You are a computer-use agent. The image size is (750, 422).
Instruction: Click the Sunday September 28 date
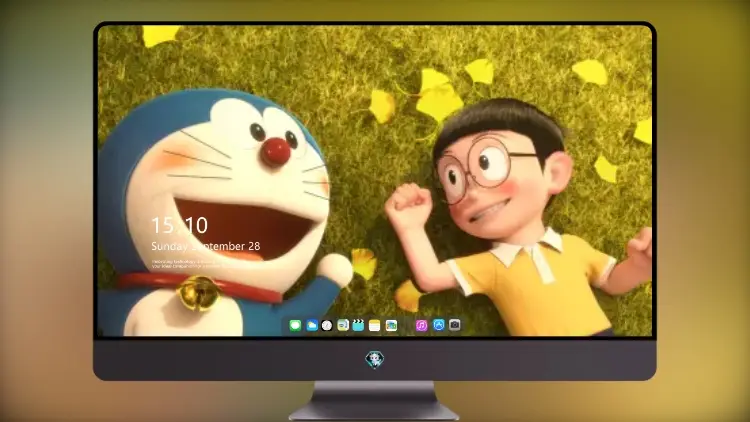[x=206, y=246]
